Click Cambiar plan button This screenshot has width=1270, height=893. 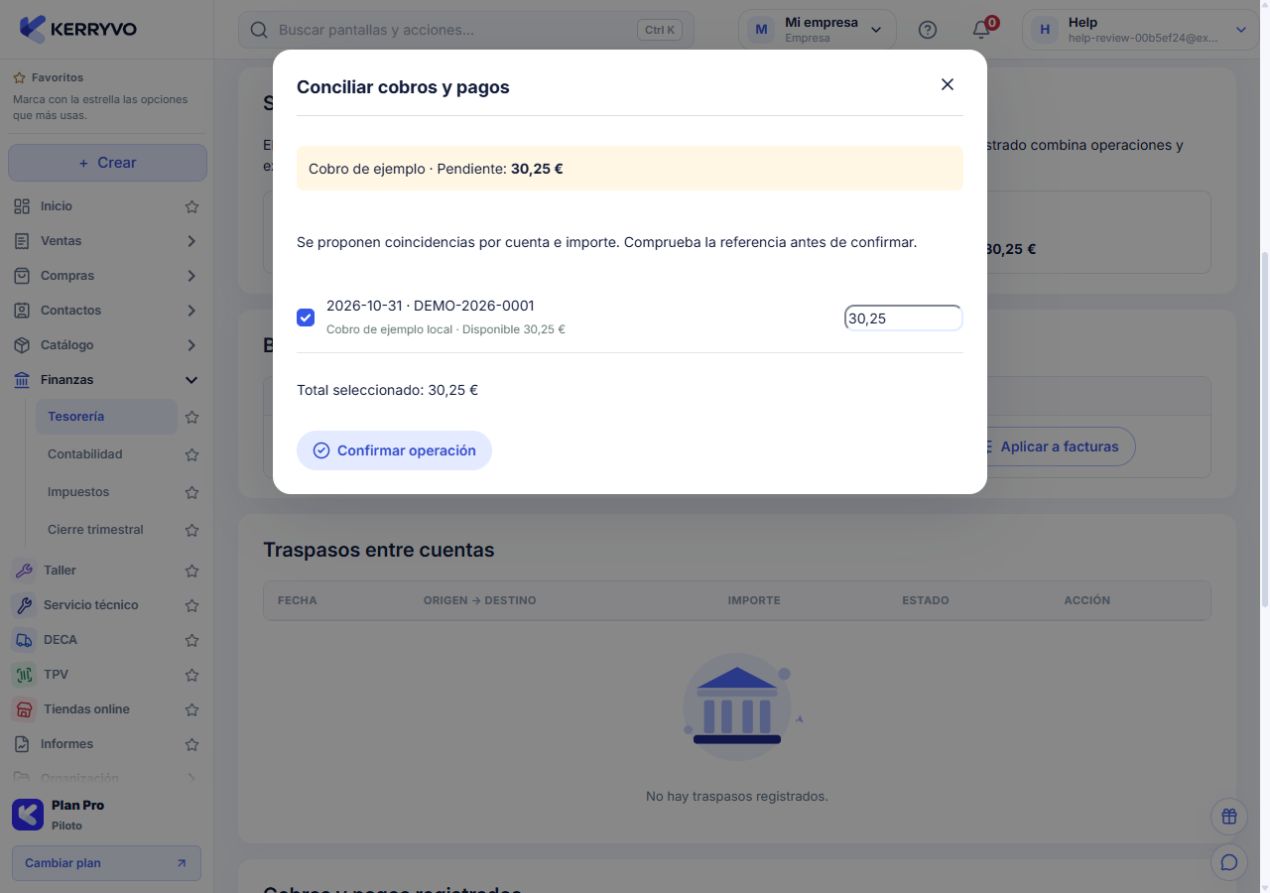click(106, 863)
